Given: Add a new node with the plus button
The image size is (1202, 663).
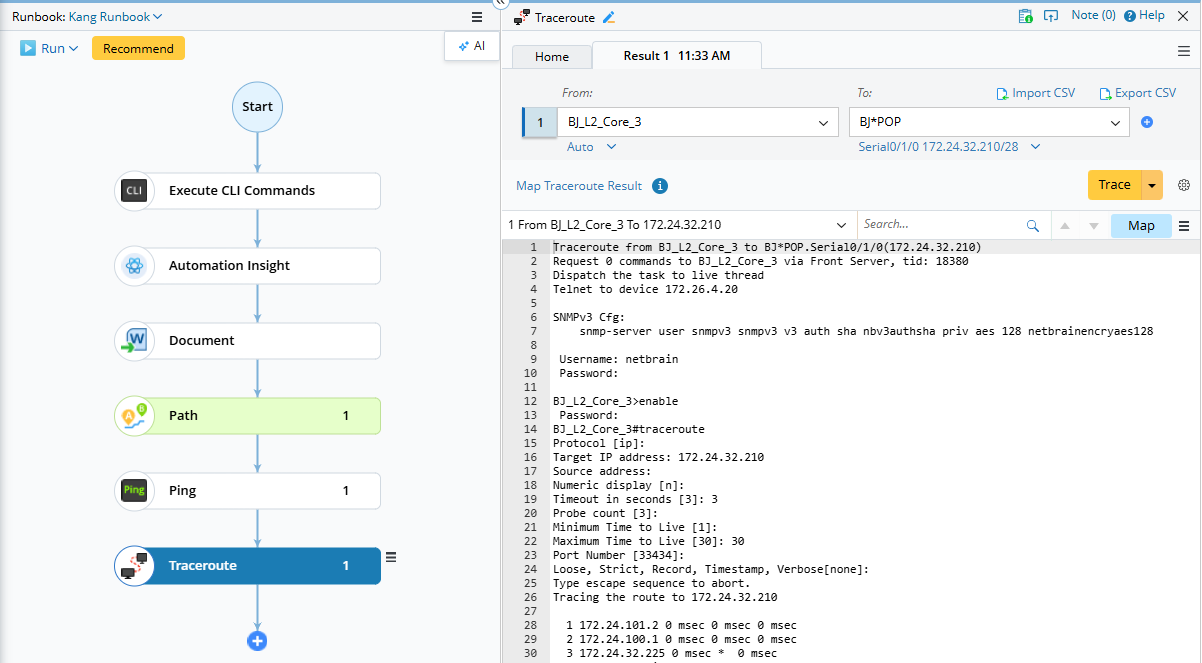Looking at the screenshot, I should pos(257,641).
